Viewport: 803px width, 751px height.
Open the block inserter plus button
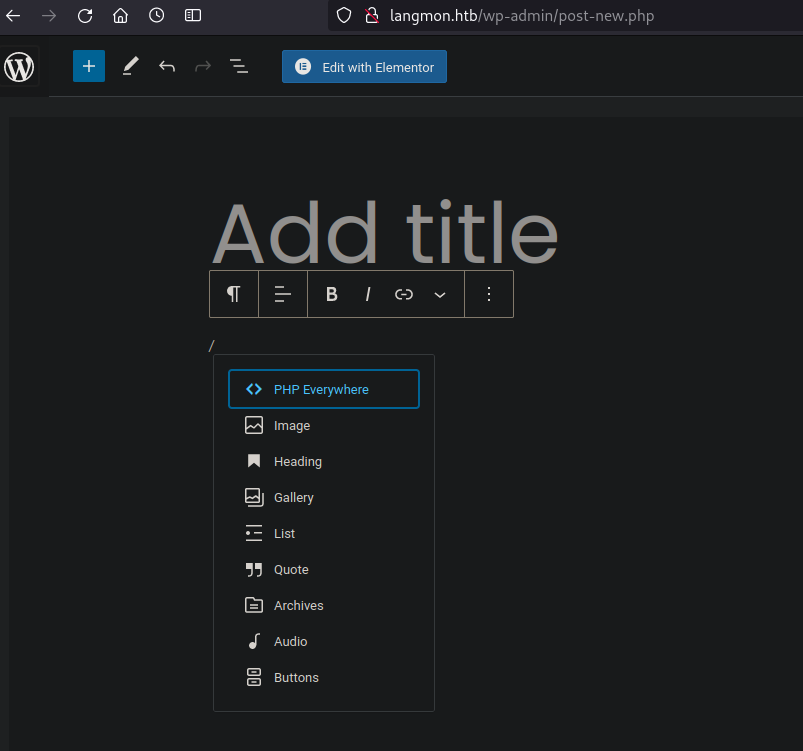point(89,66)
